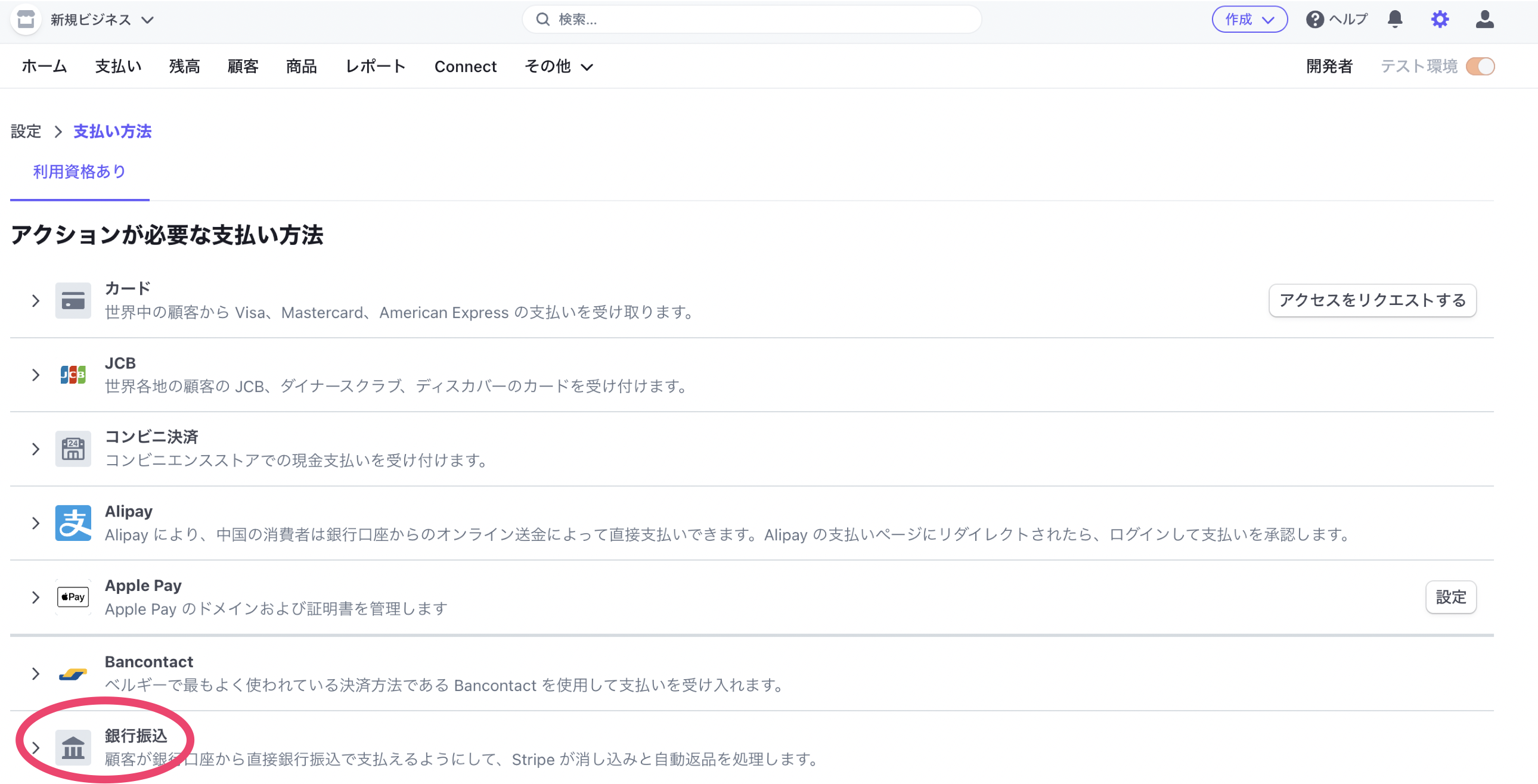Click the profile avatar icon
The height and width of the screenshot is (784, 1538).
[1485, 19]
